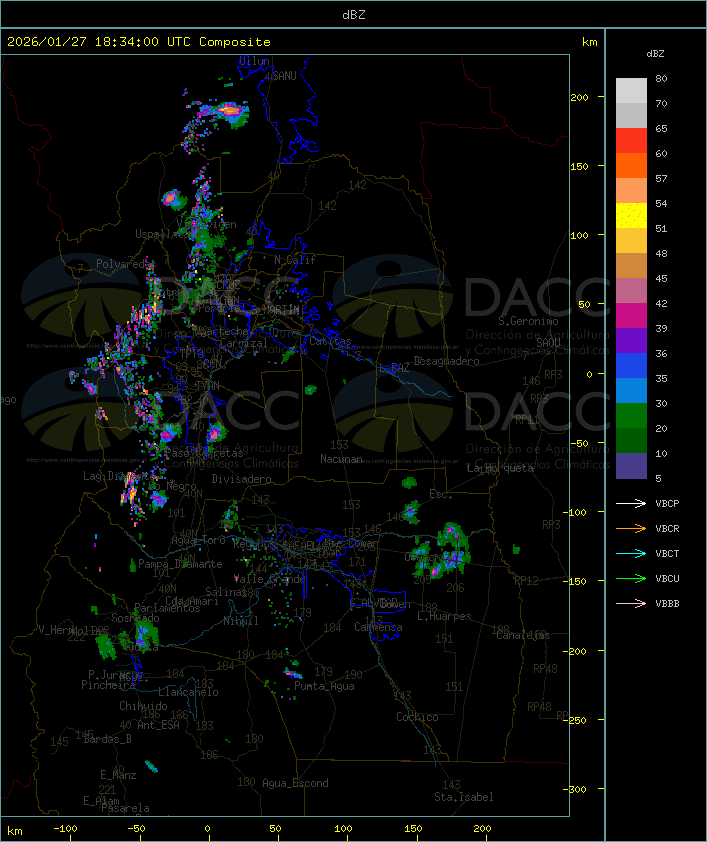Click the VBCP legend label
The width and height of the screenshot is (707, 842).
coord(667,504)
